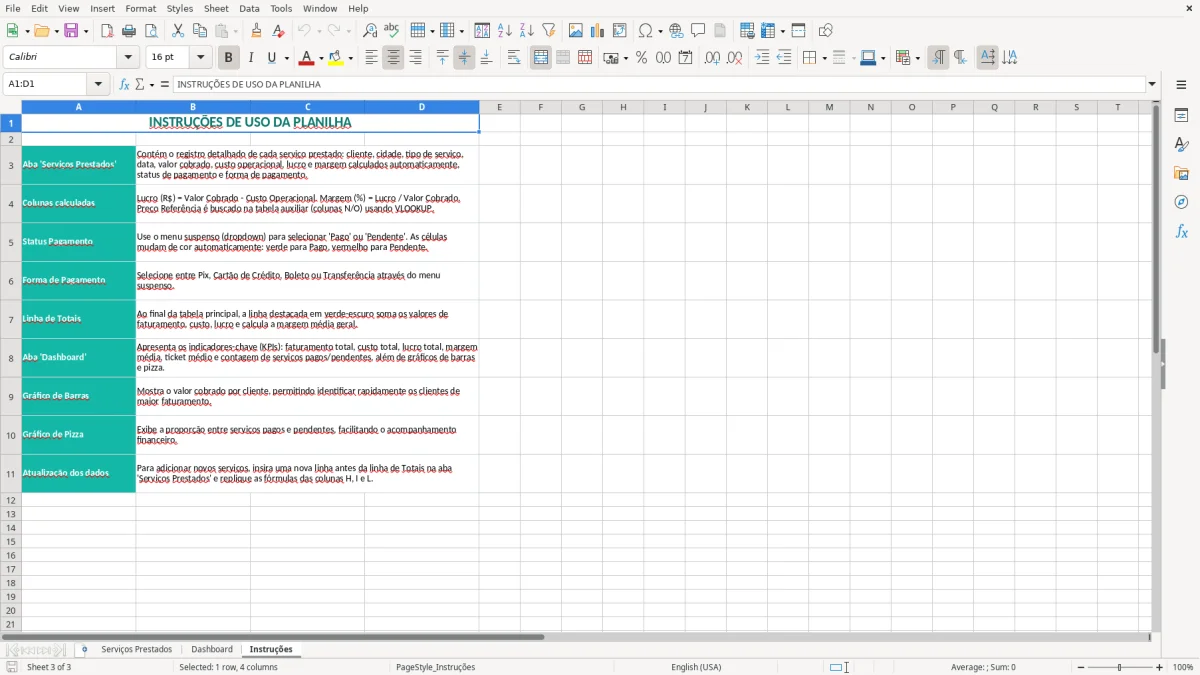This screenshot has height=675, width=1200.
Task: Open Find and Replace
Action: 370,31
